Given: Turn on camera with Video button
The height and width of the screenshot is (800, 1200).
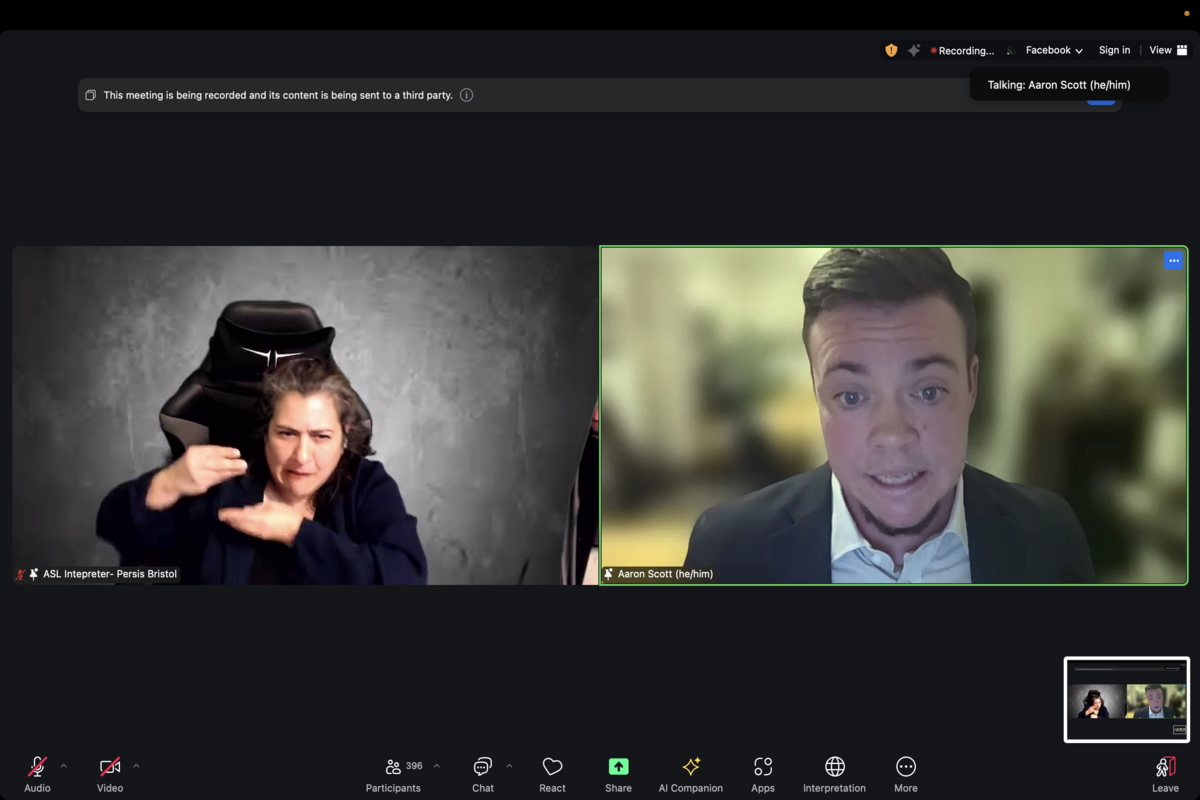Looking at the screenshot, I should coord(110,774).
